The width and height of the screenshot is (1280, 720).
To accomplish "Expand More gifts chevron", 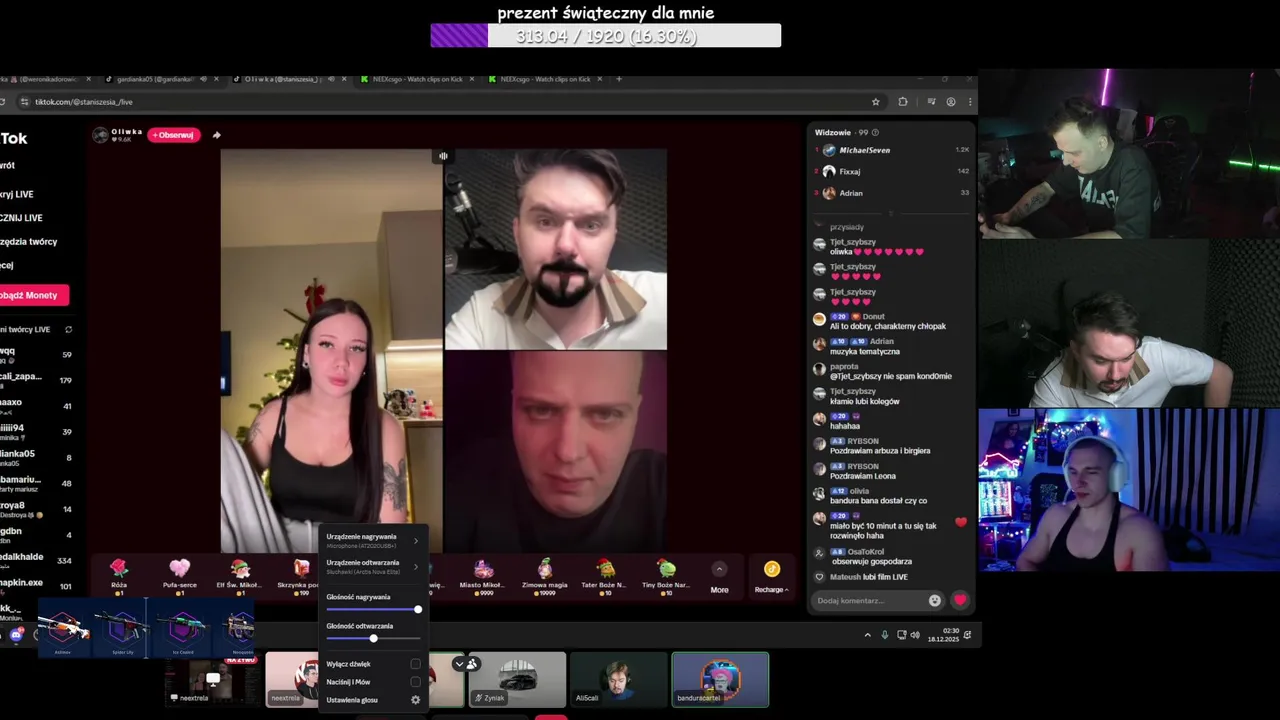I will click(719, 569).
